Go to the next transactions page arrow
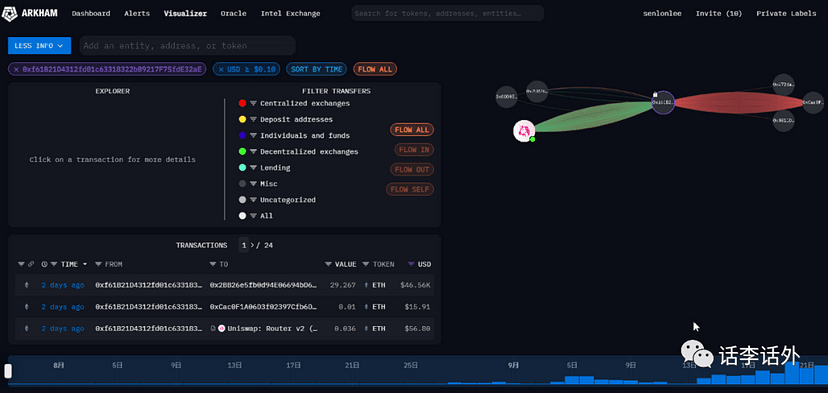The image size is (828, 393). point(252,245)
